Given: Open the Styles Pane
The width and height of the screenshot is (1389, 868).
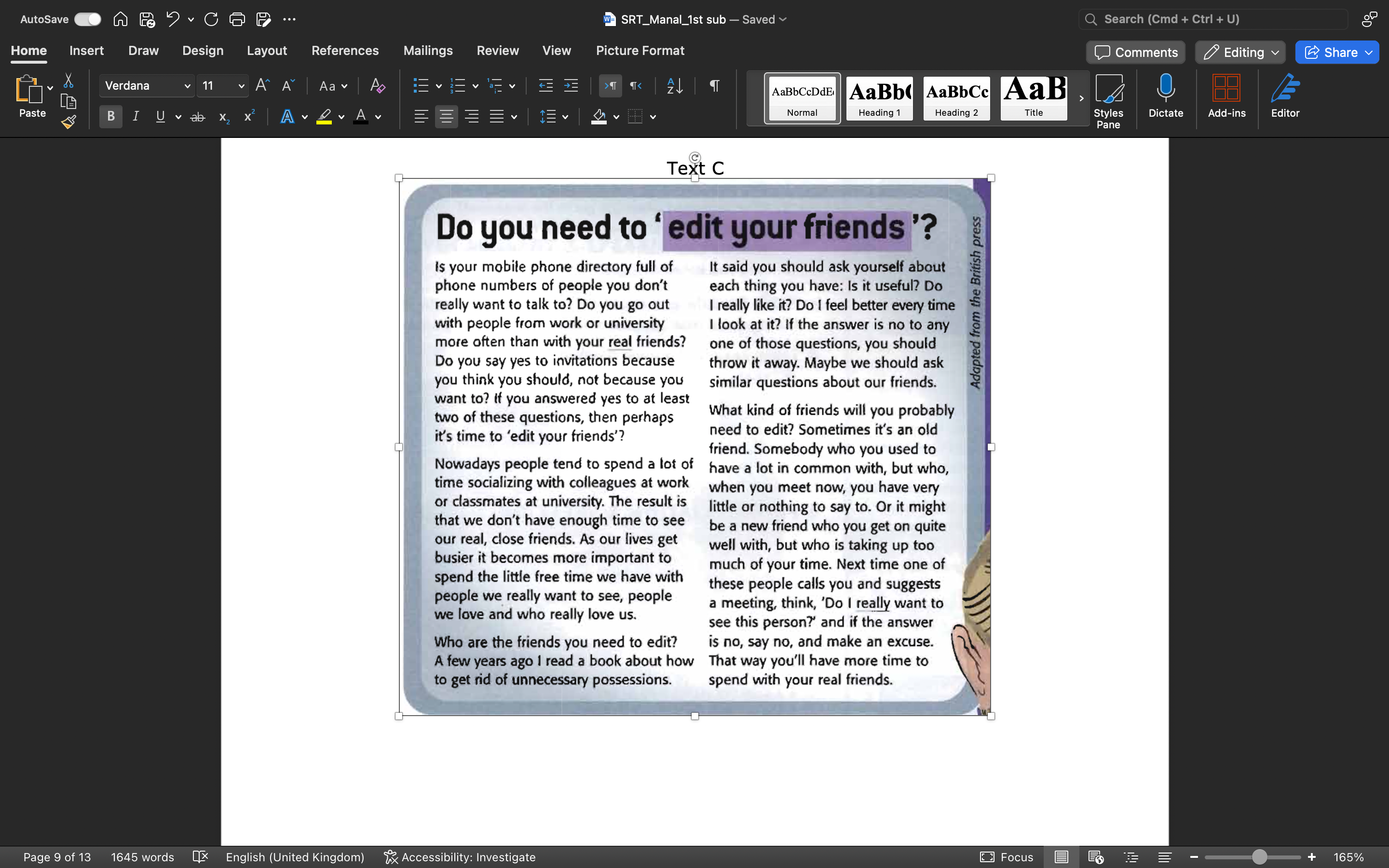Looking at the screenshot, I should click(1108, 101).
